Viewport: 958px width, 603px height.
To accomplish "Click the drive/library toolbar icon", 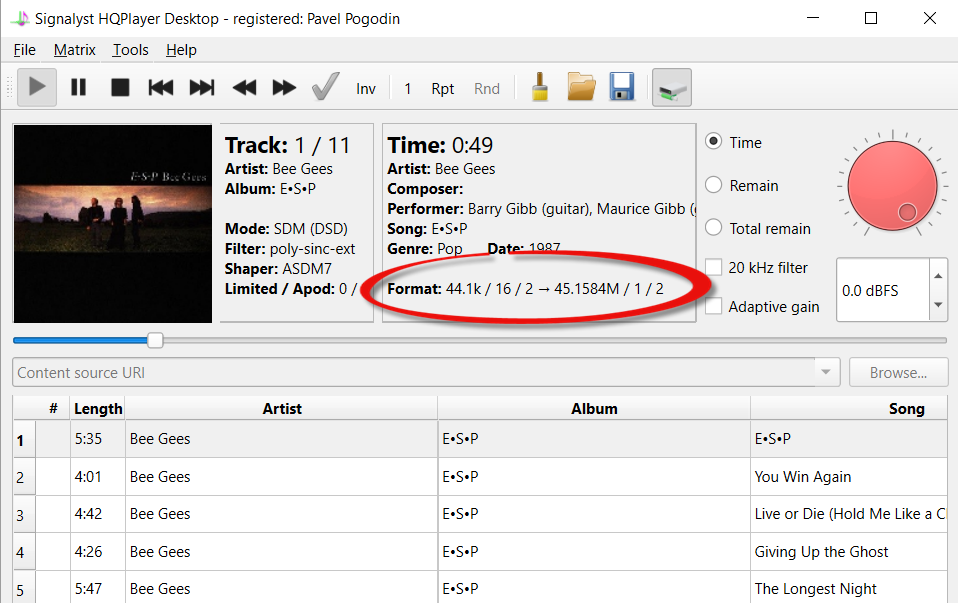I will point(671,87).
